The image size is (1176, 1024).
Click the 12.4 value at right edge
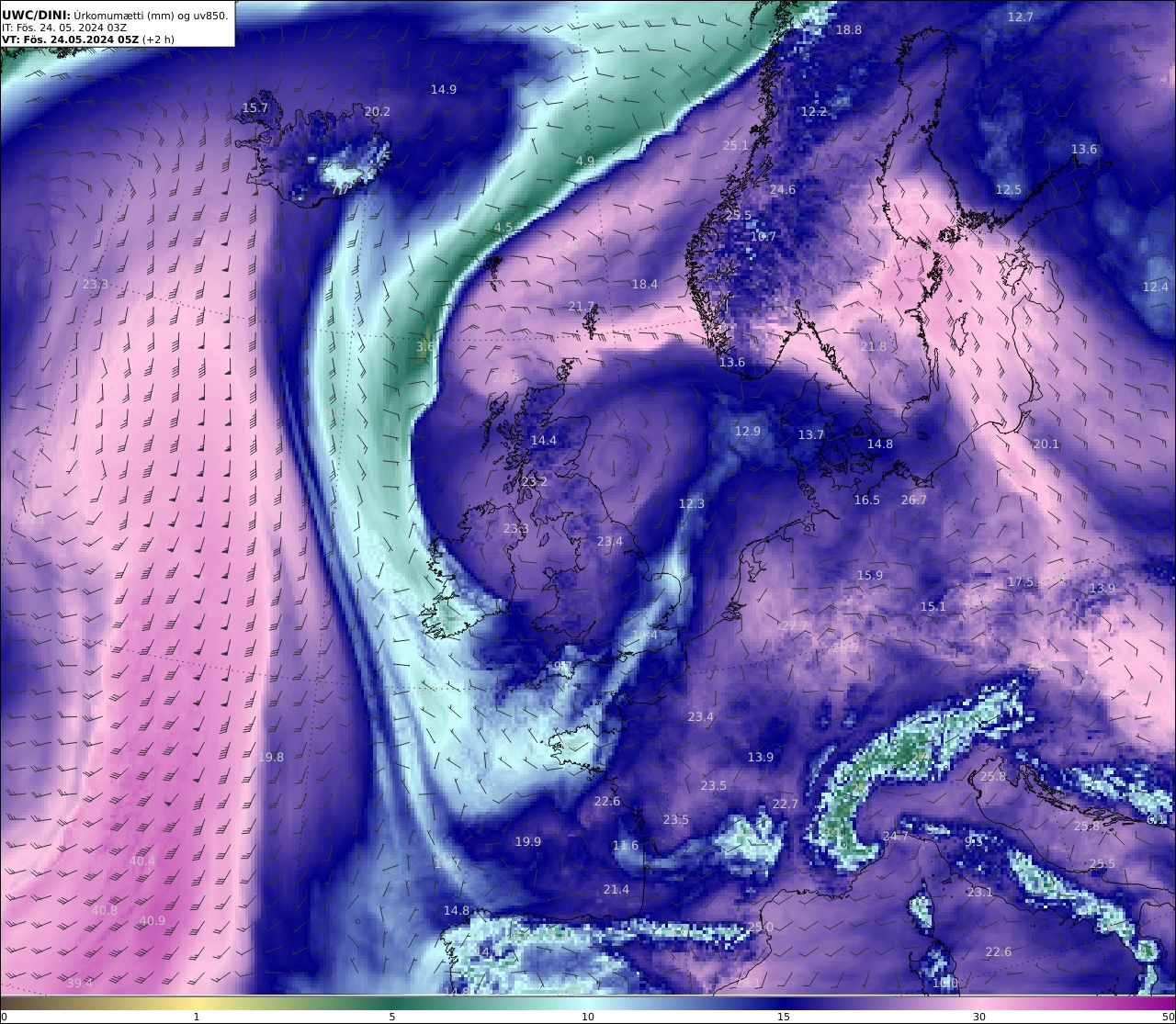1156,287
